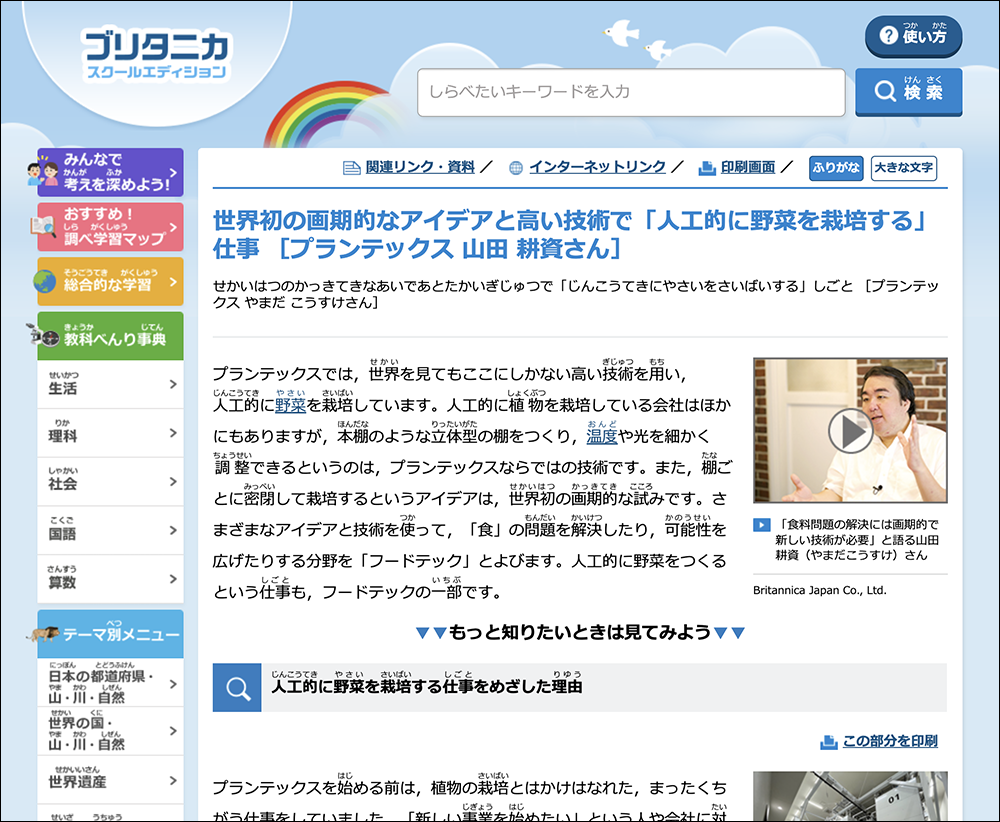Screen dimensions: 1000x822
Task: Click the この部分を印刷 link
Action: [890, 741]
